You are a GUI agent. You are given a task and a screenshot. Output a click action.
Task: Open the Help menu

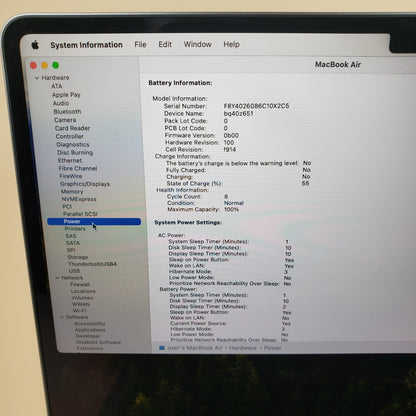tap(231, 44)
